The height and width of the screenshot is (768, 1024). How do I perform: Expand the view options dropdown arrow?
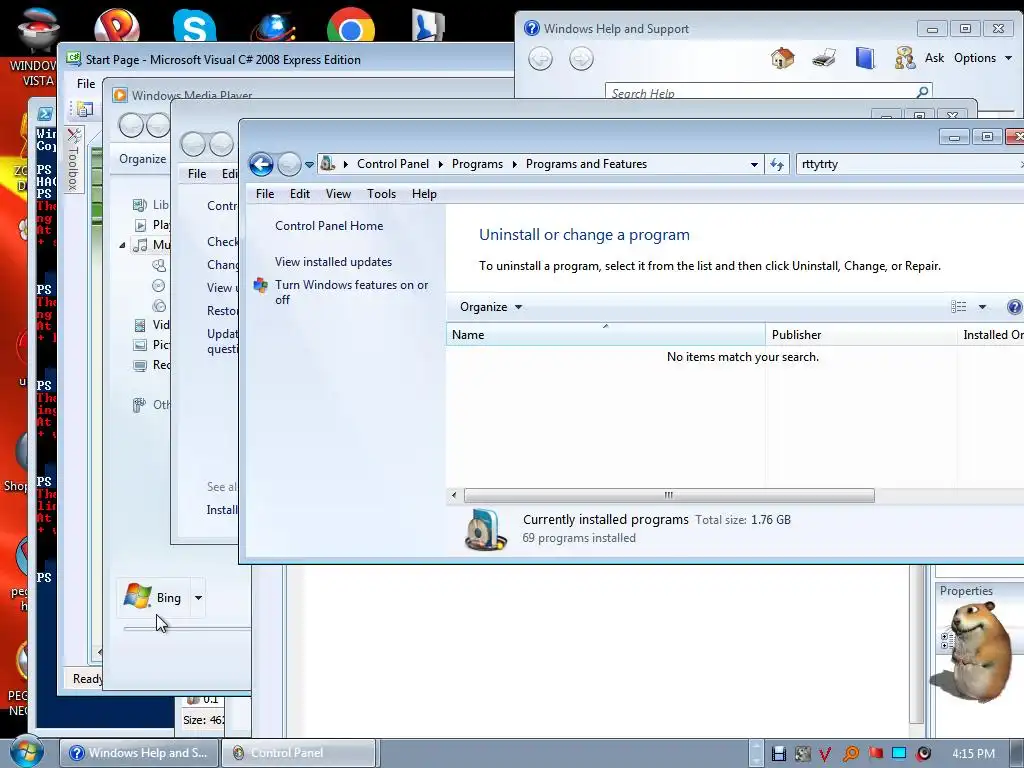(982, 307)
